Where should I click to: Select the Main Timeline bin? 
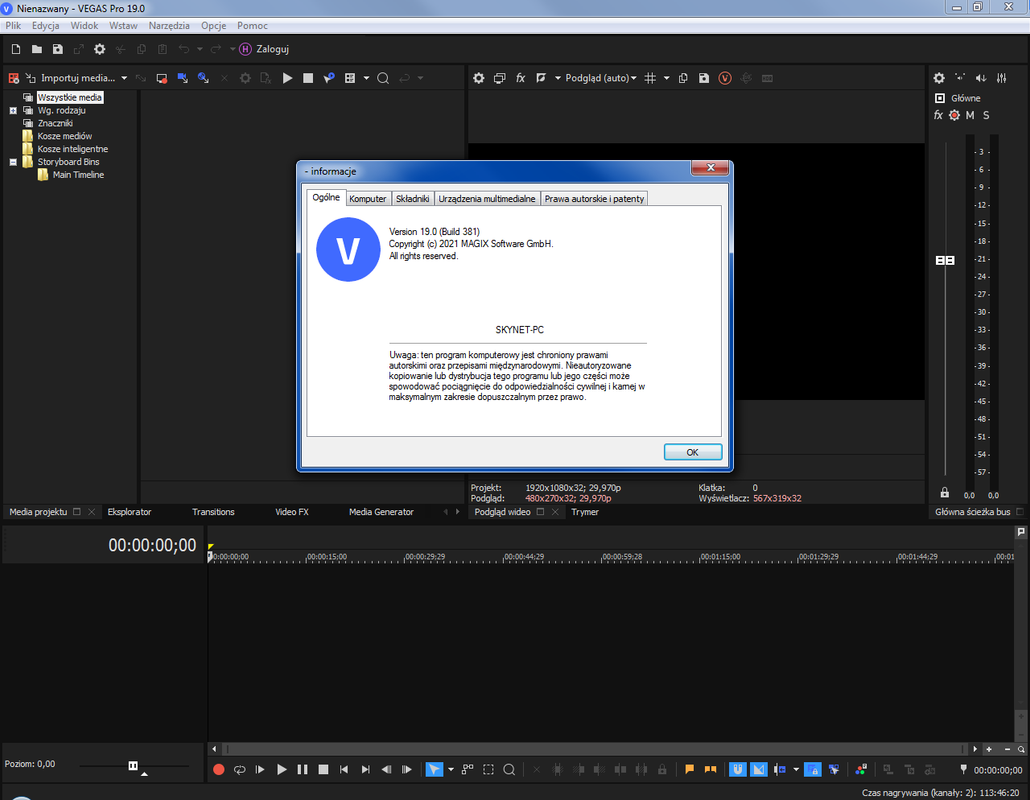click(x=78, y=175)
